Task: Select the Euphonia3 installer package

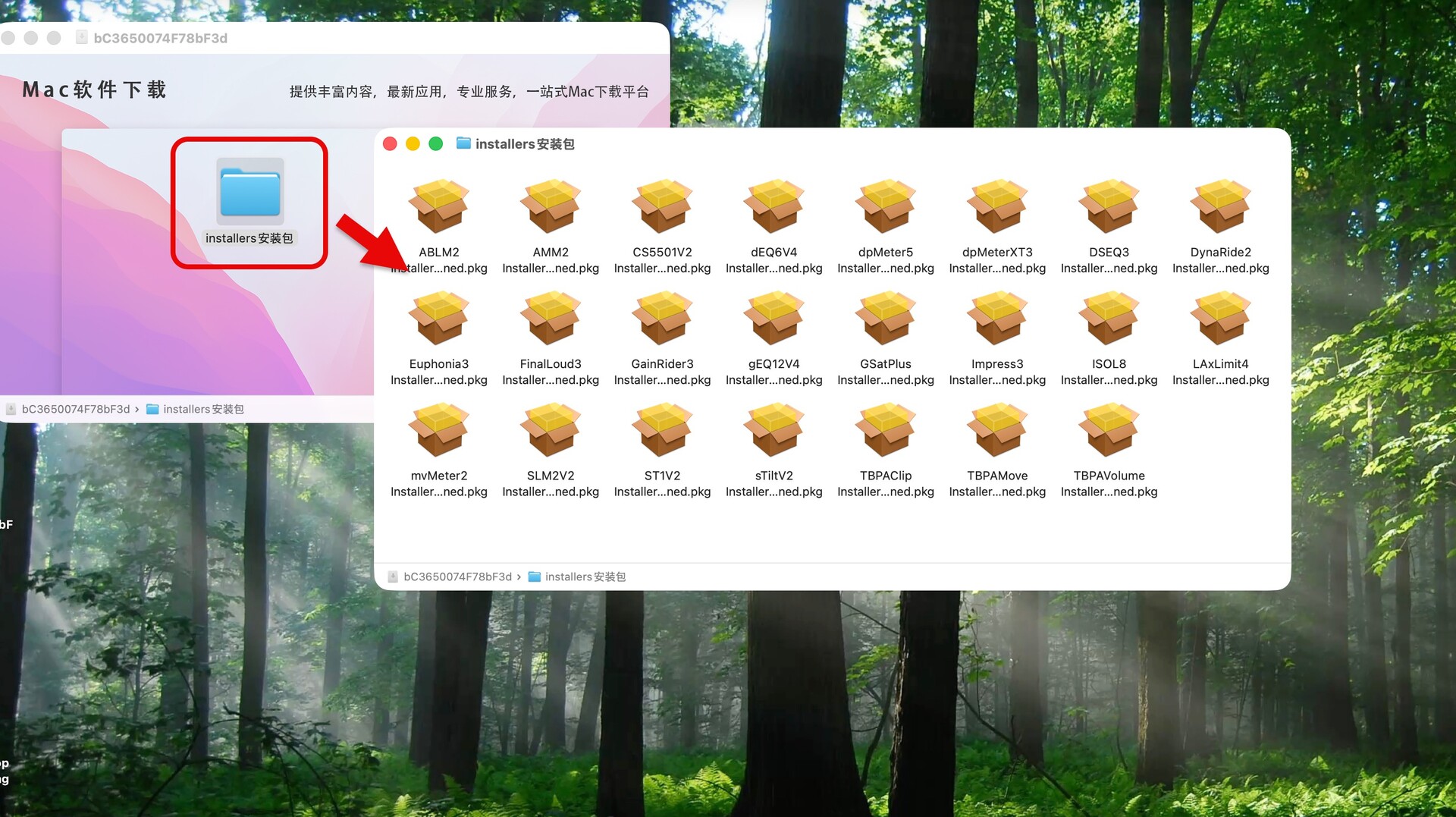Action: point(438,319)
